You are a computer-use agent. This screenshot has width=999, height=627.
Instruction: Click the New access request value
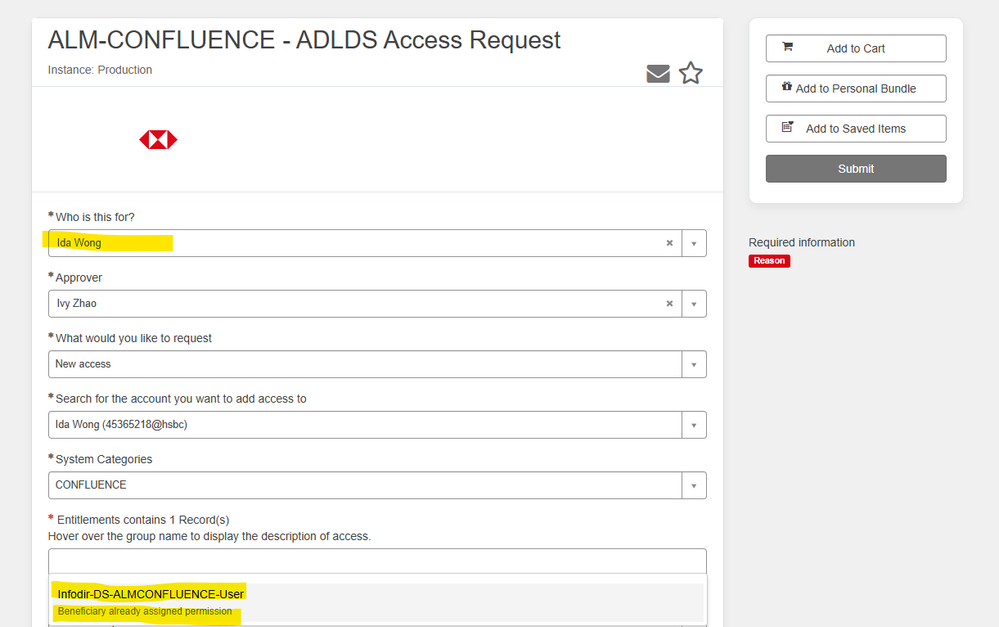pos(83,364)
